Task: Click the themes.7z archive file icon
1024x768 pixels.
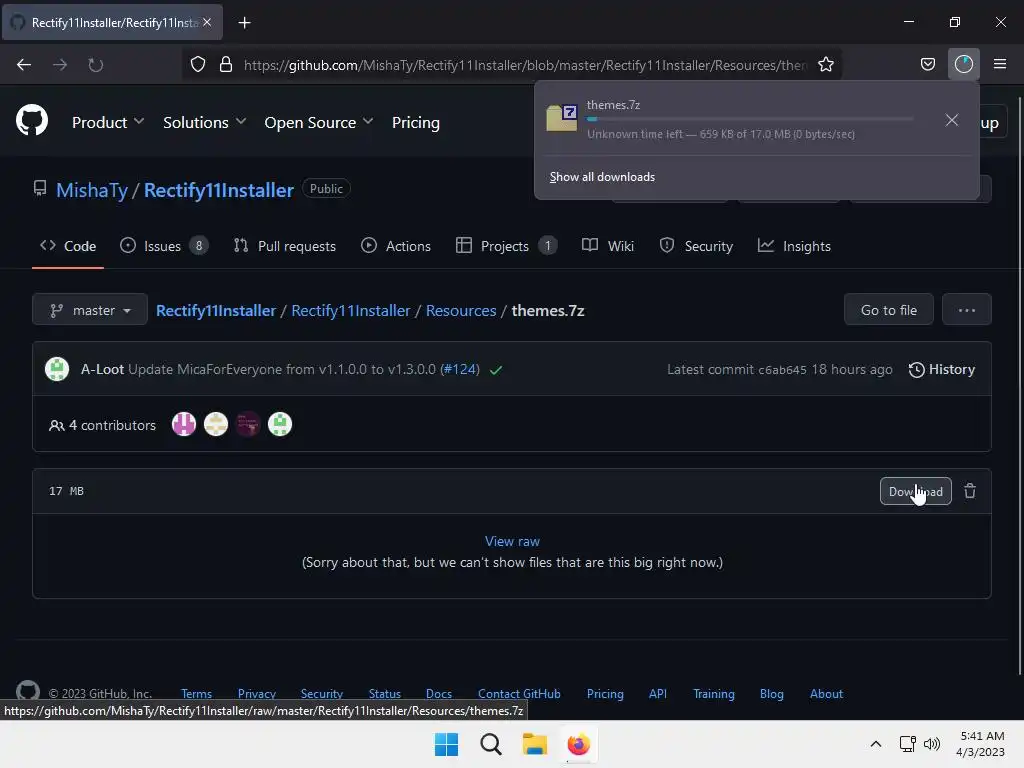Action: click(562, 118)
